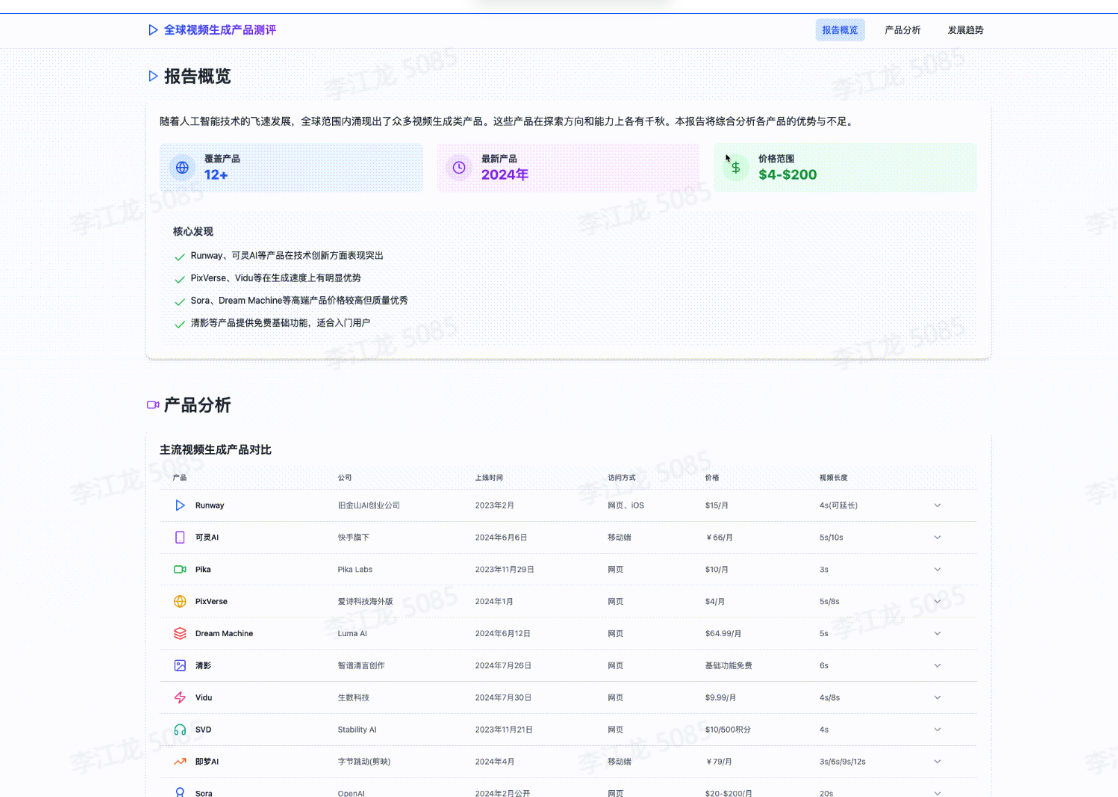Click the Dream Machine product name
Screen dimensions: 1118x797
[224, 633]
